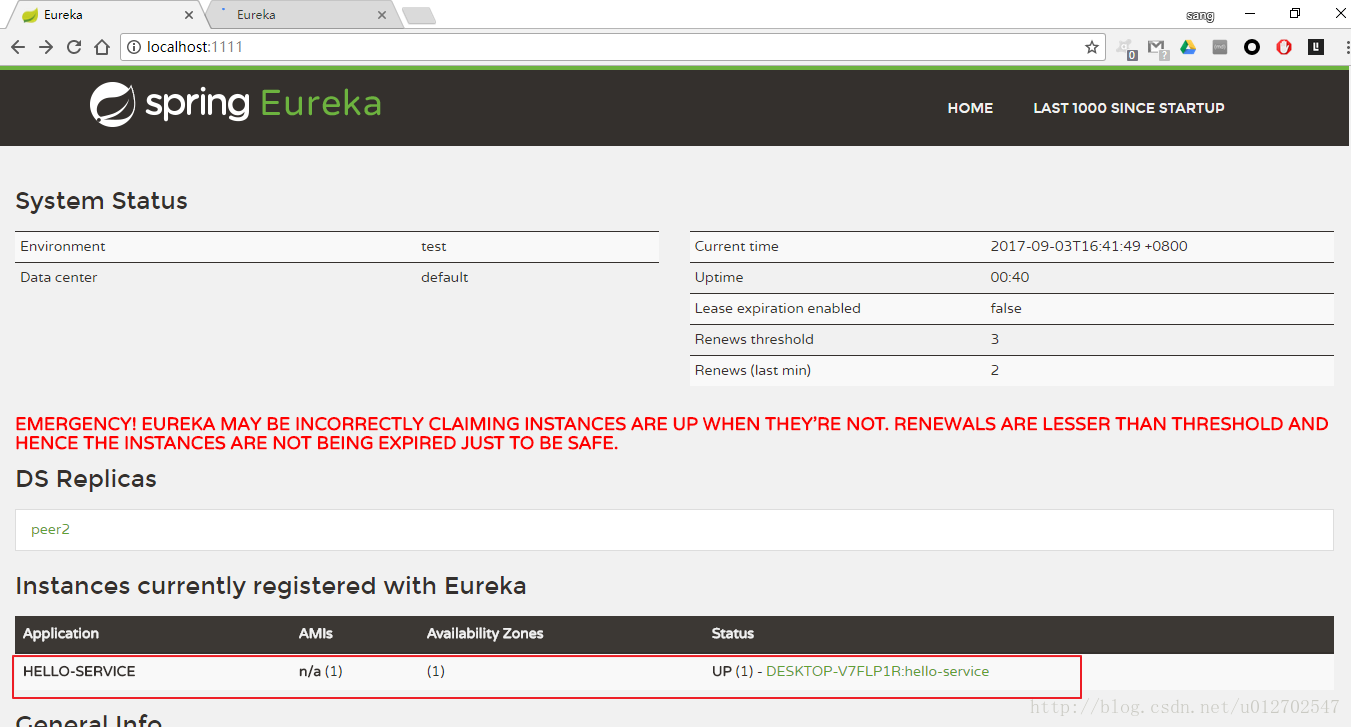The height and width of the screenshot is (727, 1351).
Task: Click the browser back arrow
Action: 18,47
